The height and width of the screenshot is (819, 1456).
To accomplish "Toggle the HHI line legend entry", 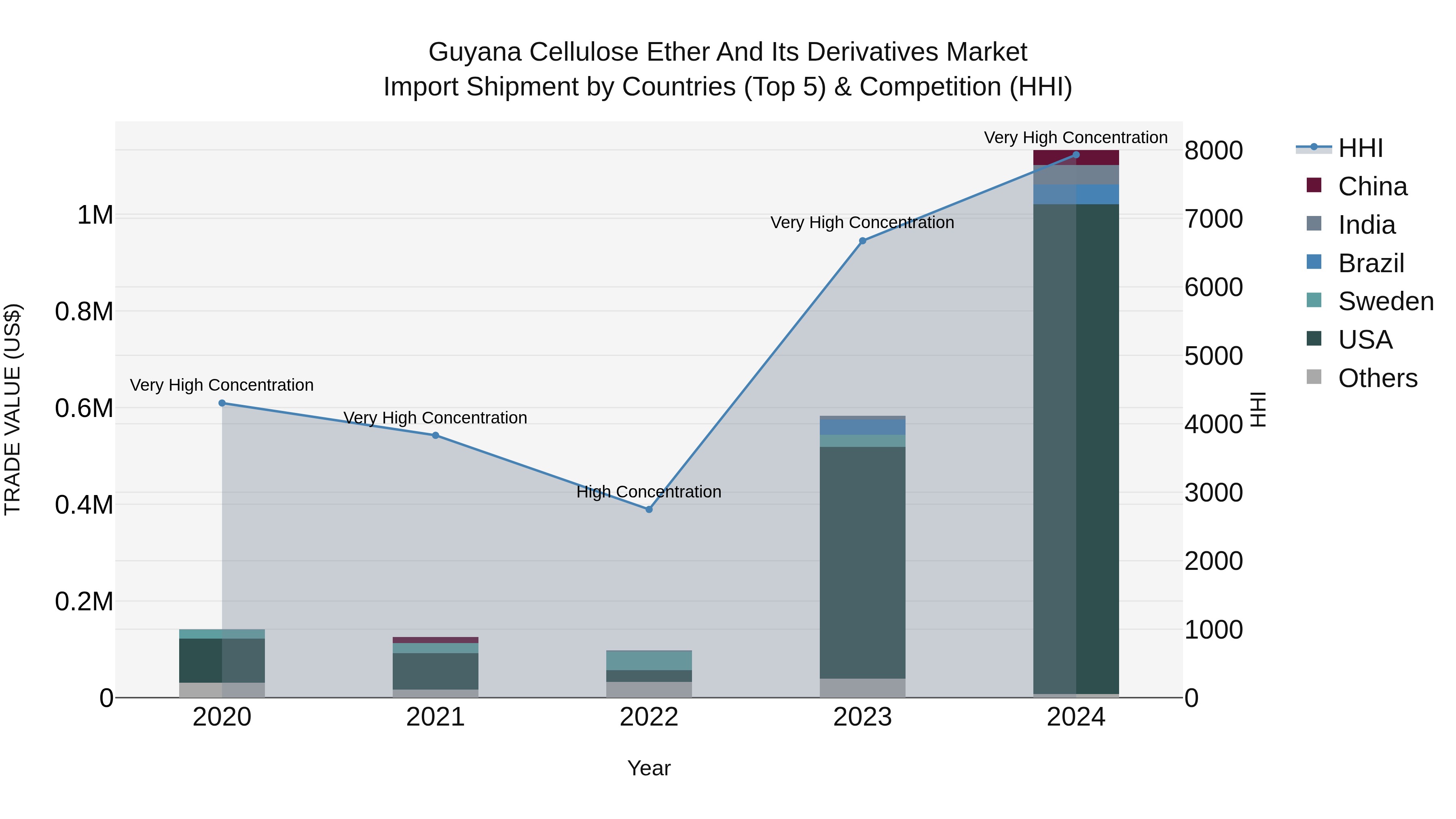I will (x=1340, y=148).
